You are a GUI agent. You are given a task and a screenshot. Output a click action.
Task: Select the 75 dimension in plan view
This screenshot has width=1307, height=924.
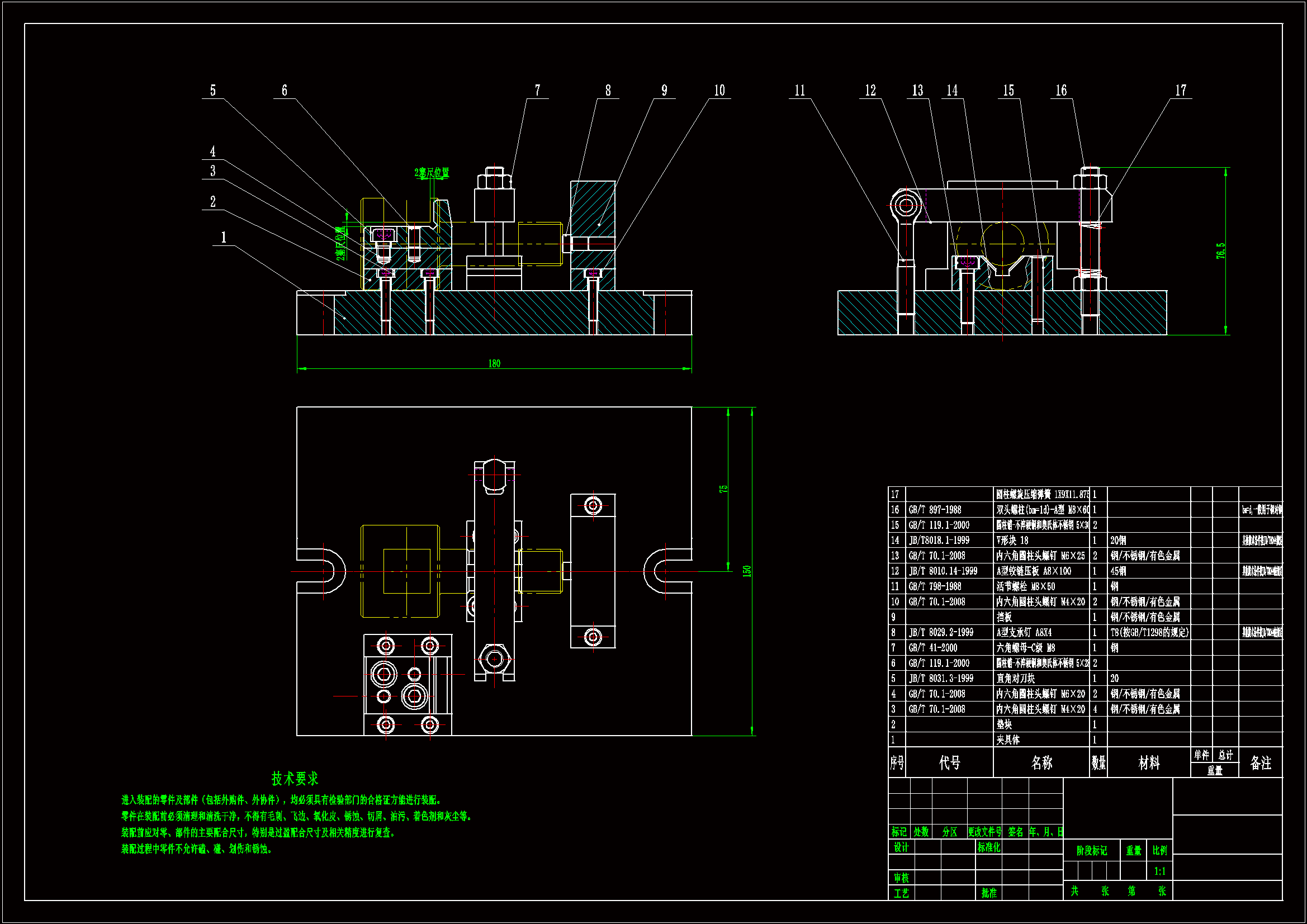723,489
